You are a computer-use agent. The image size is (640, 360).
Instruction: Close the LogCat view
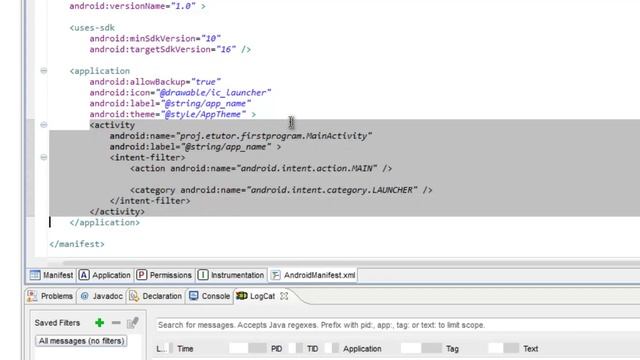(x=284, y=296)
